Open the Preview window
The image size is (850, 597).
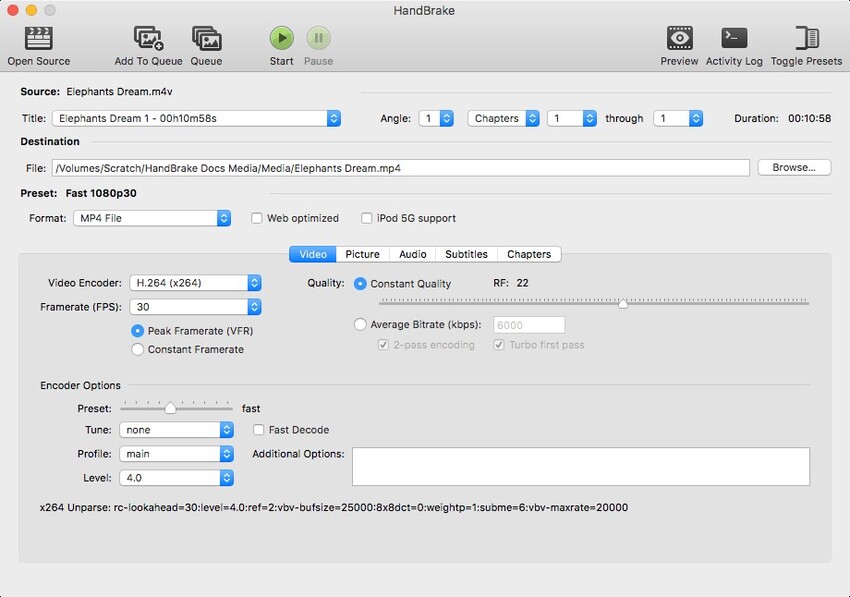click(679, 42)
